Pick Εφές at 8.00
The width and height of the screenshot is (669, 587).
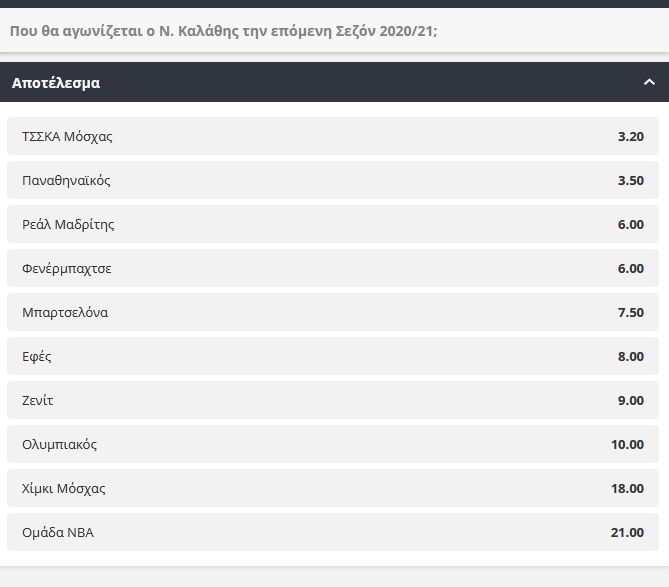(x=333, y=356)
